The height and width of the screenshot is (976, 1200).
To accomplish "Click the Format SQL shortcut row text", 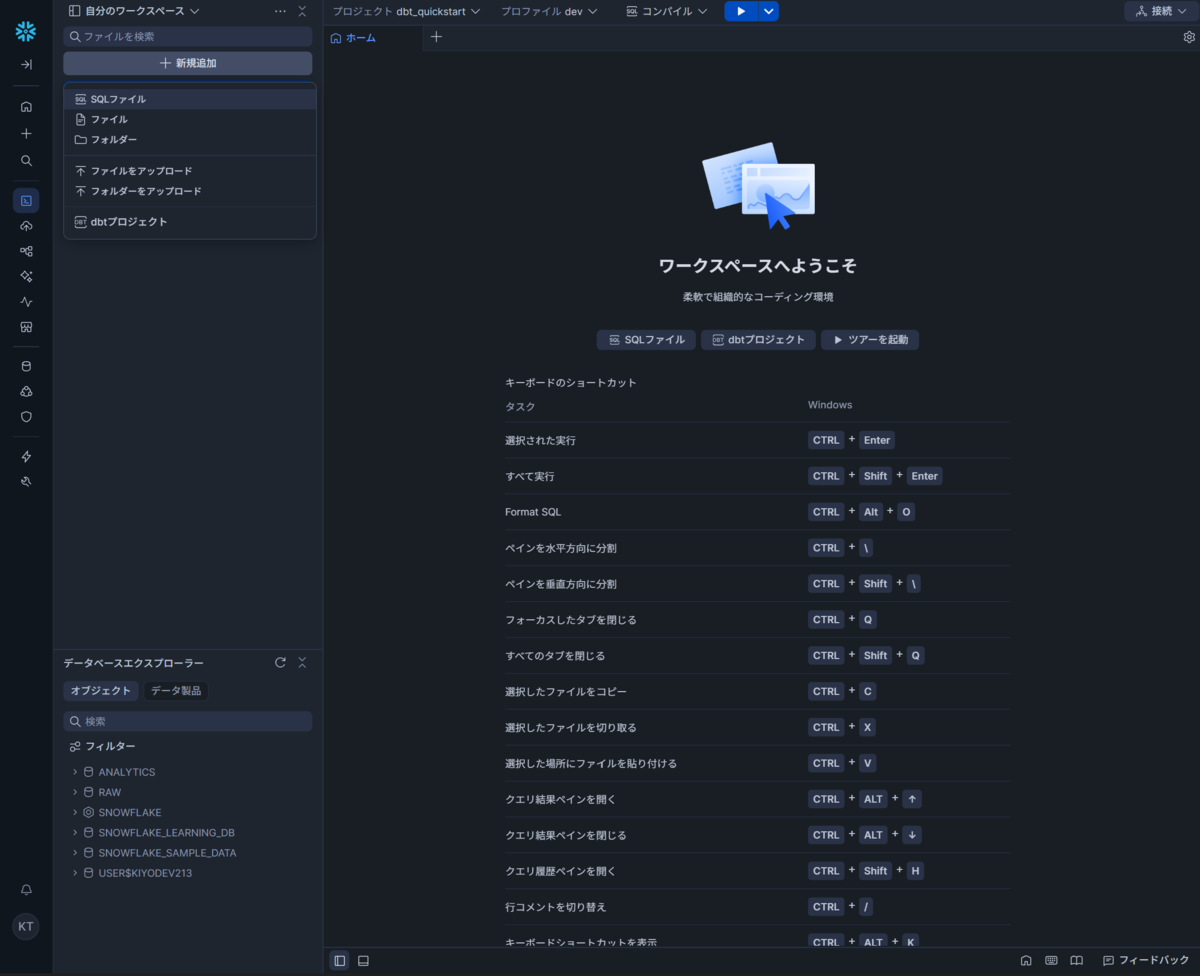I will [x=533, y=512].
